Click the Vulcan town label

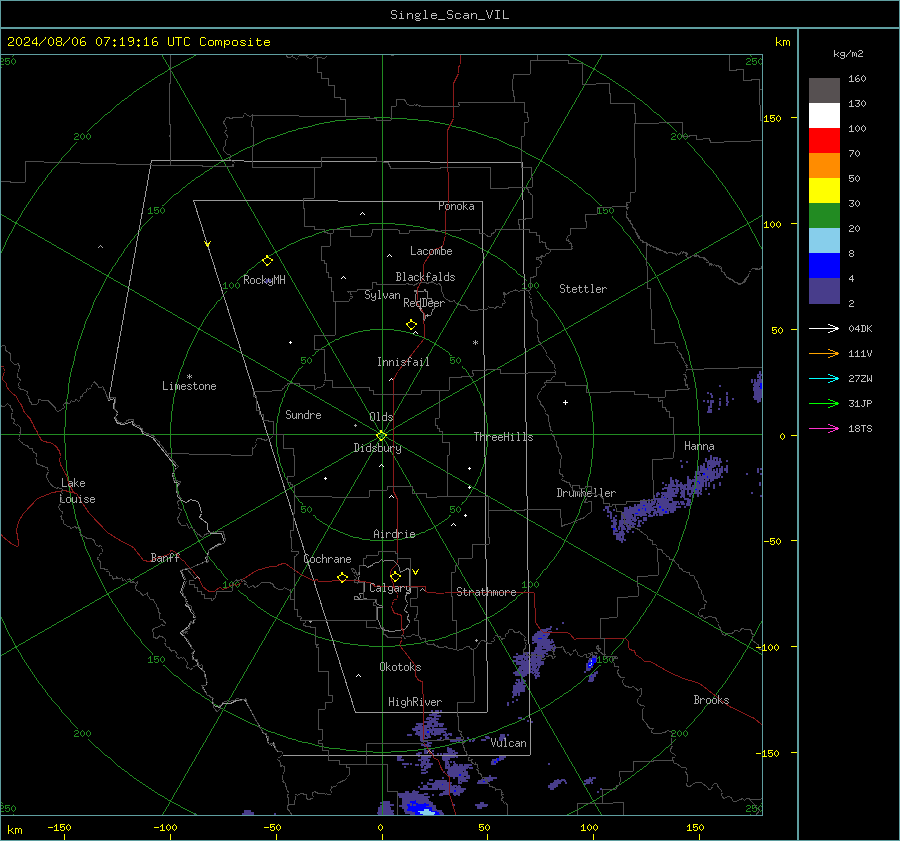click(x=508, y=743)
